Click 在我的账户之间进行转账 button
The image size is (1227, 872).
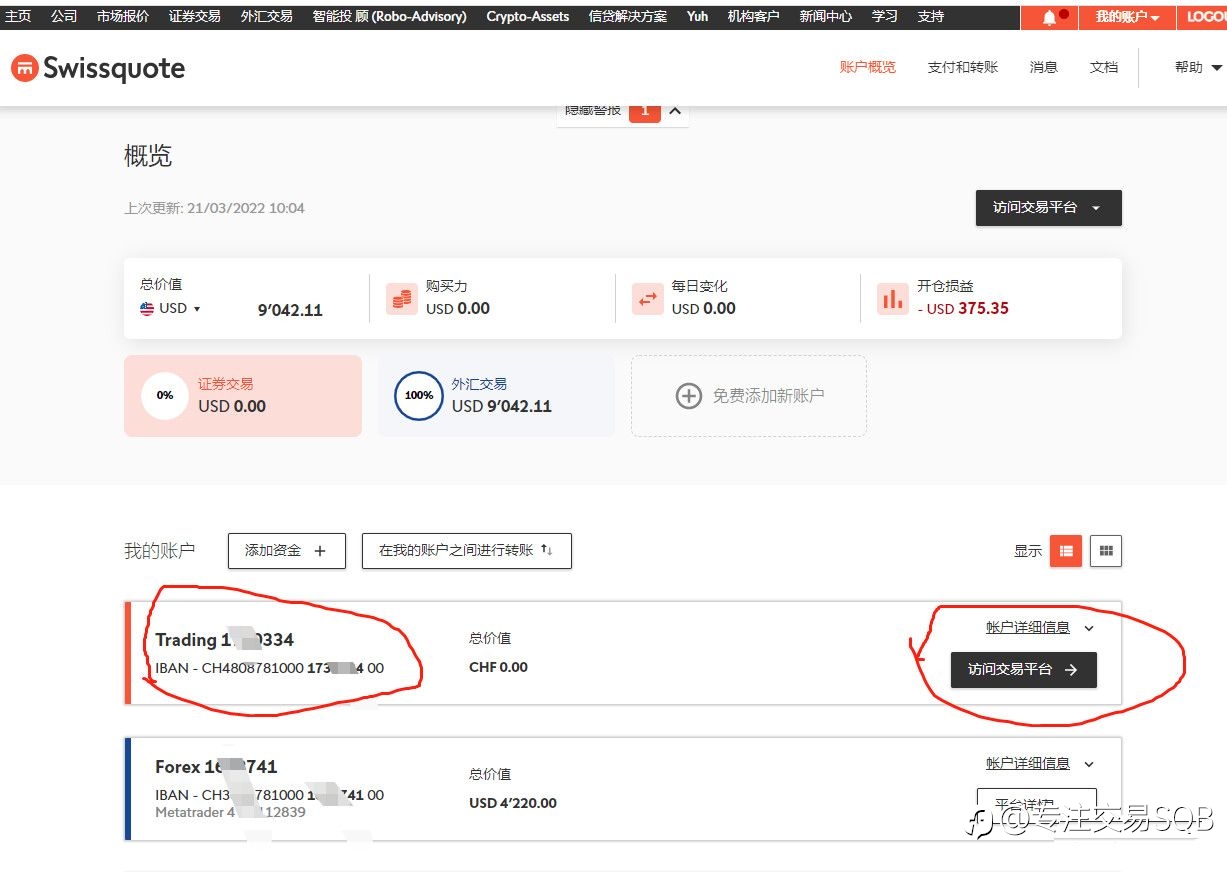(467, 551)
